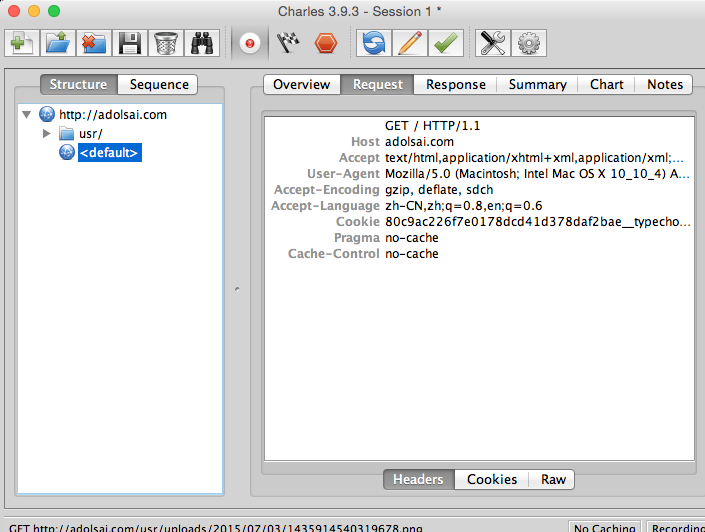Click the Recording status button
705x532 pixels.
click(x=676, y=527)
